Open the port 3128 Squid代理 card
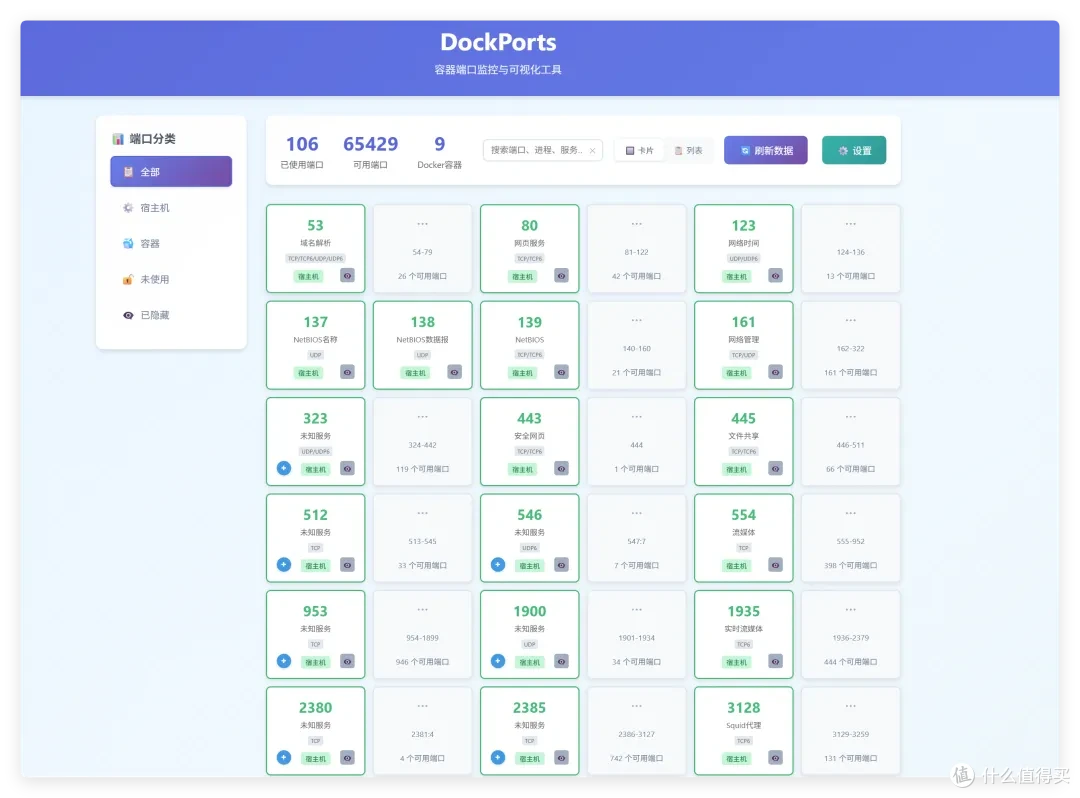1080x798 pixels. pos(743,731)
